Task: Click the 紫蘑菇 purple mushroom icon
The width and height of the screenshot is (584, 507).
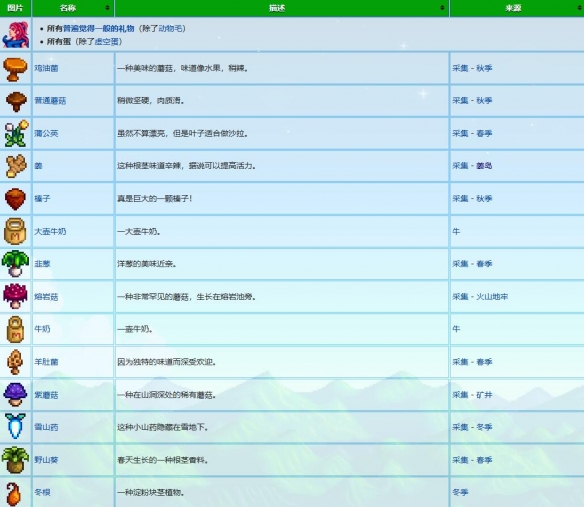Action: [15, 394]
